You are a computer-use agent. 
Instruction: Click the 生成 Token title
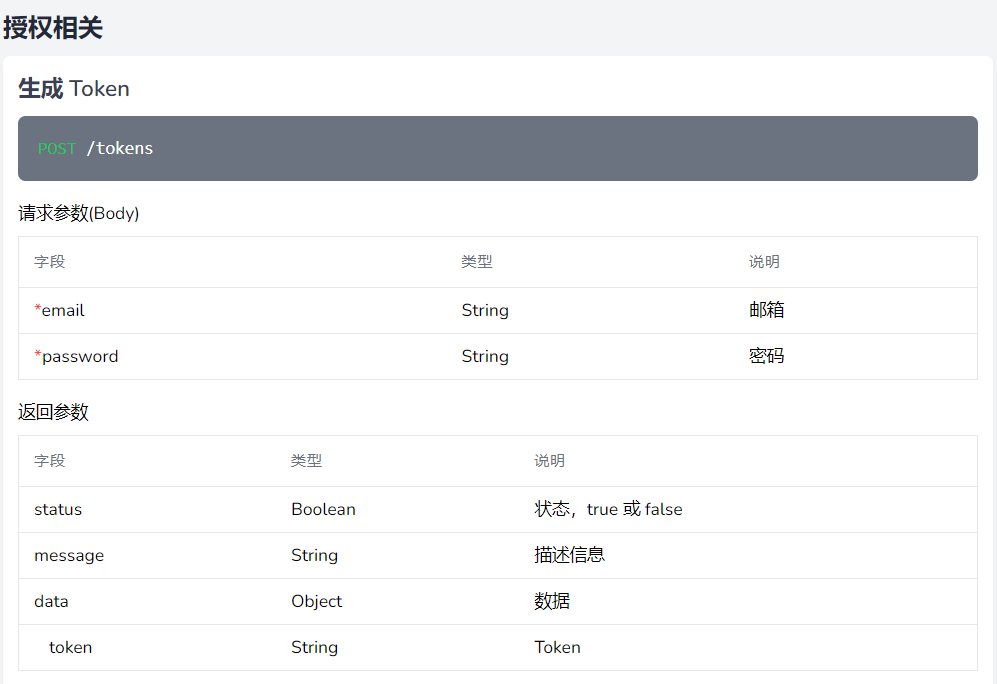tap(74, 89)
